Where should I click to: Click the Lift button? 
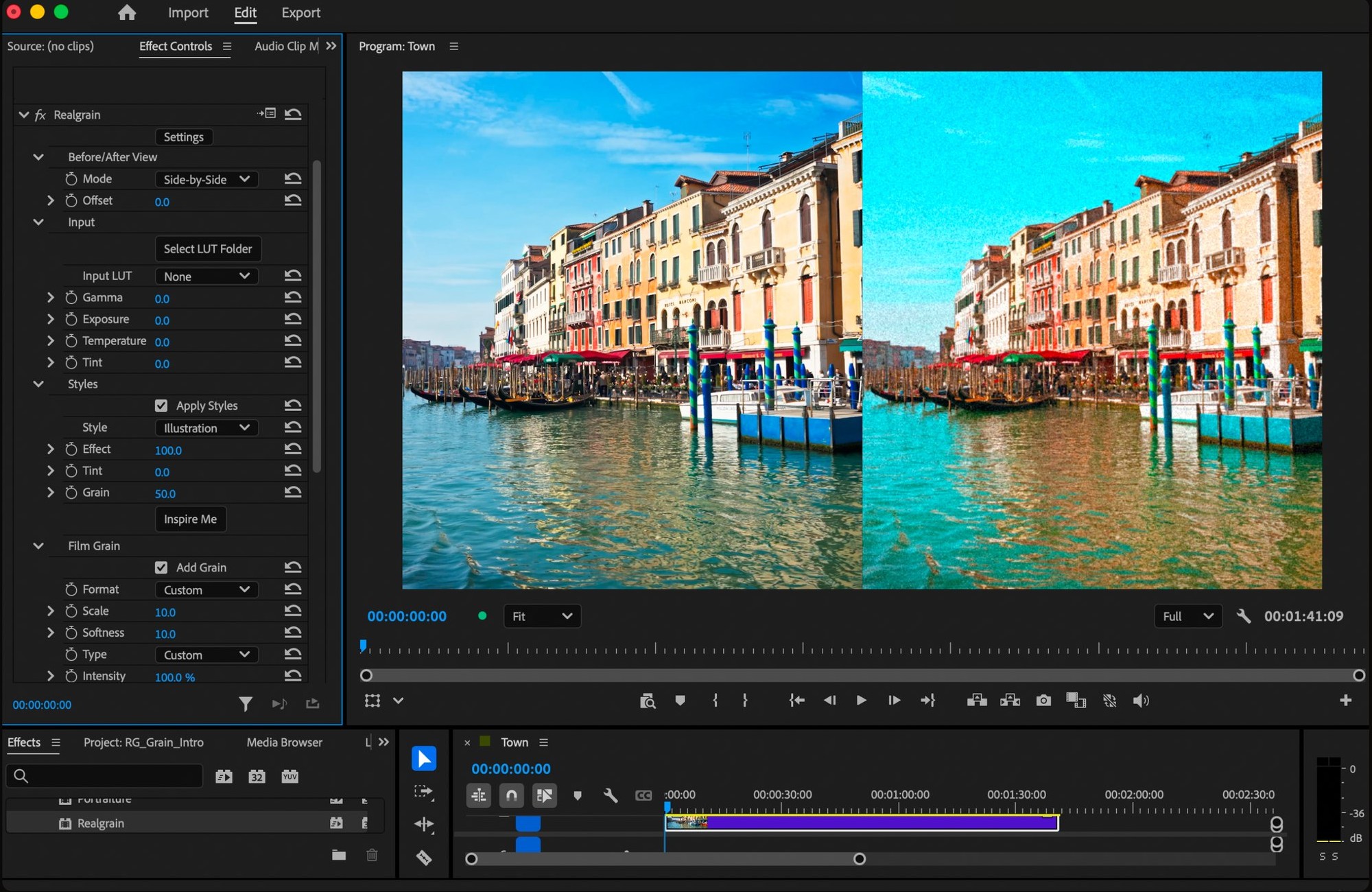point(977,701)
